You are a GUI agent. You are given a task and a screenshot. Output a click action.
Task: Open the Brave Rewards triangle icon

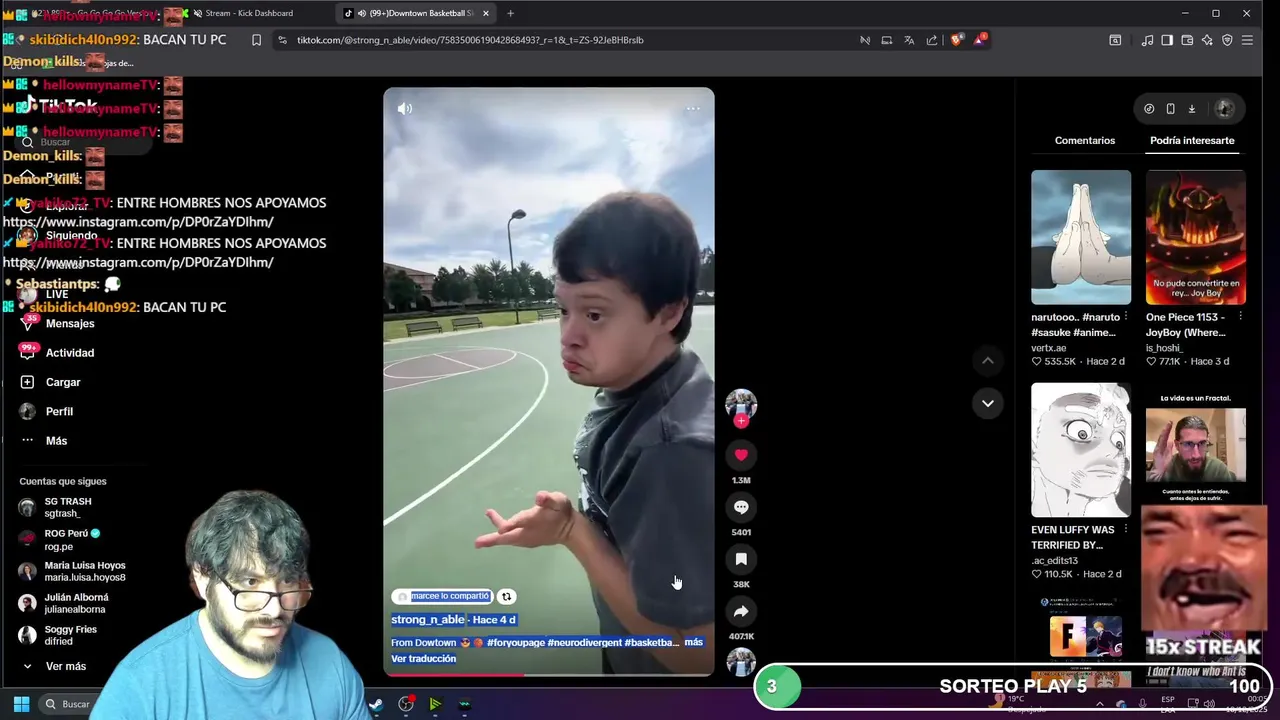[x=981, y=40]
